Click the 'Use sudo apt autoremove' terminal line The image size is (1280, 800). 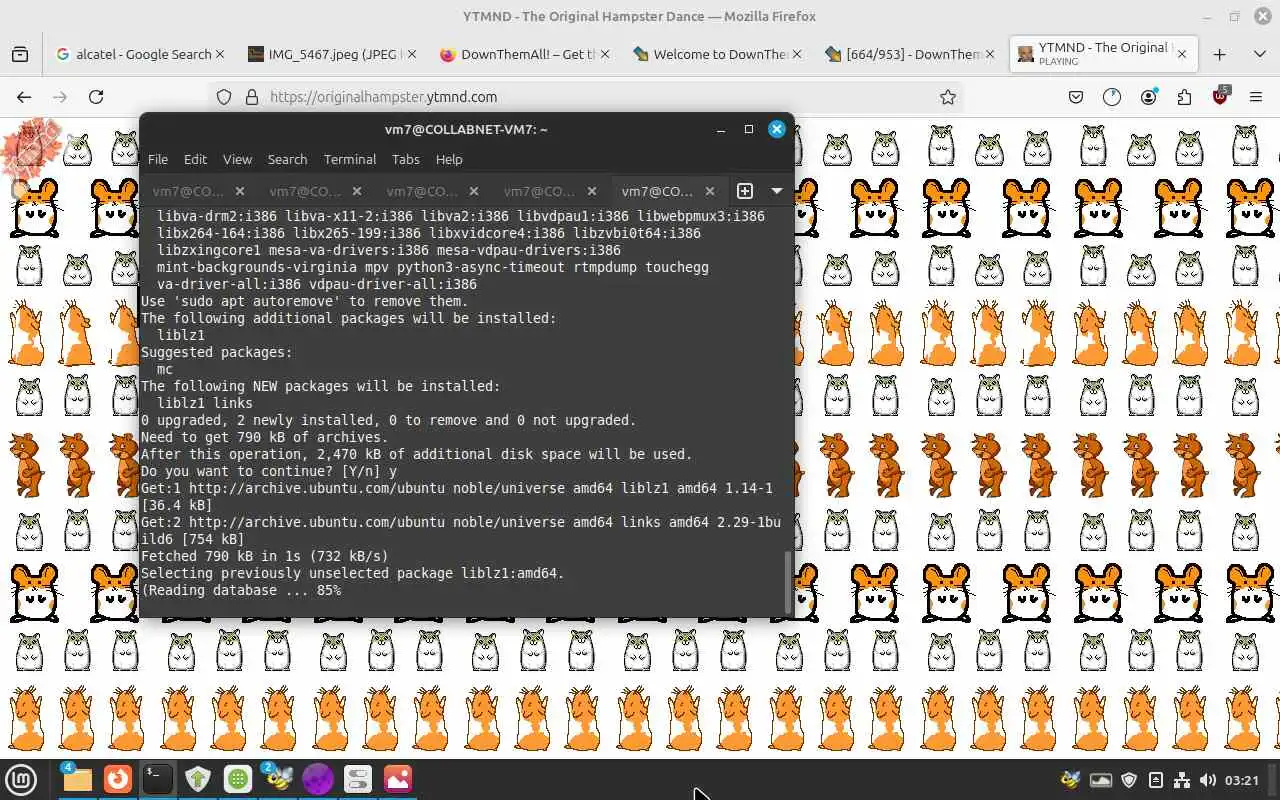[305, 301]
